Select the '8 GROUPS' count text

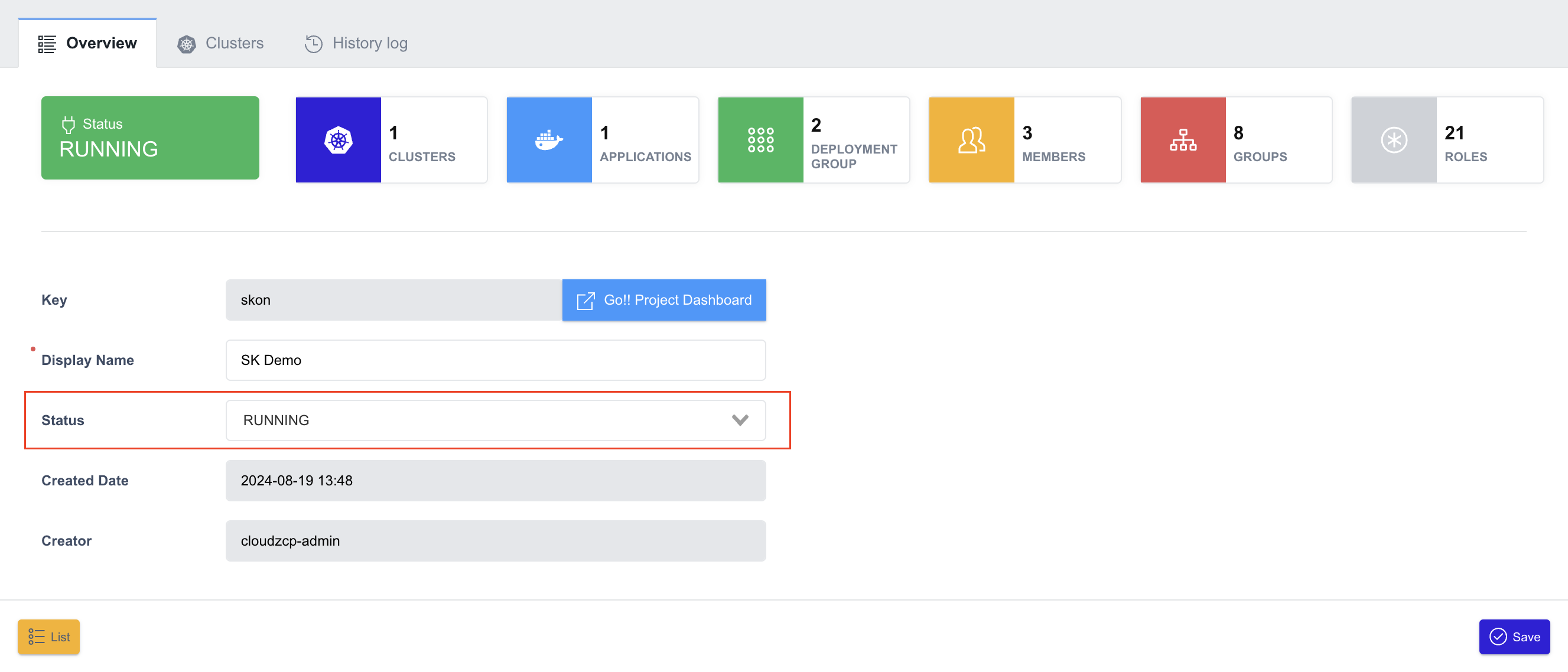tap(1260, 144)
